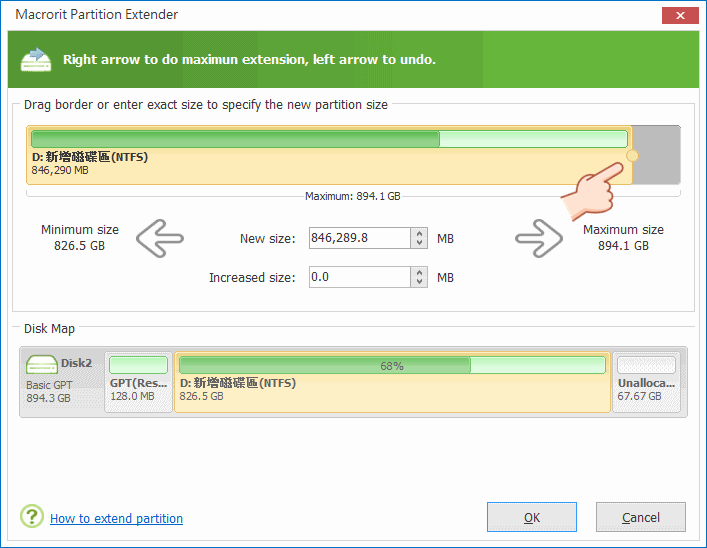Click the banner instruction text

(249, 60)
